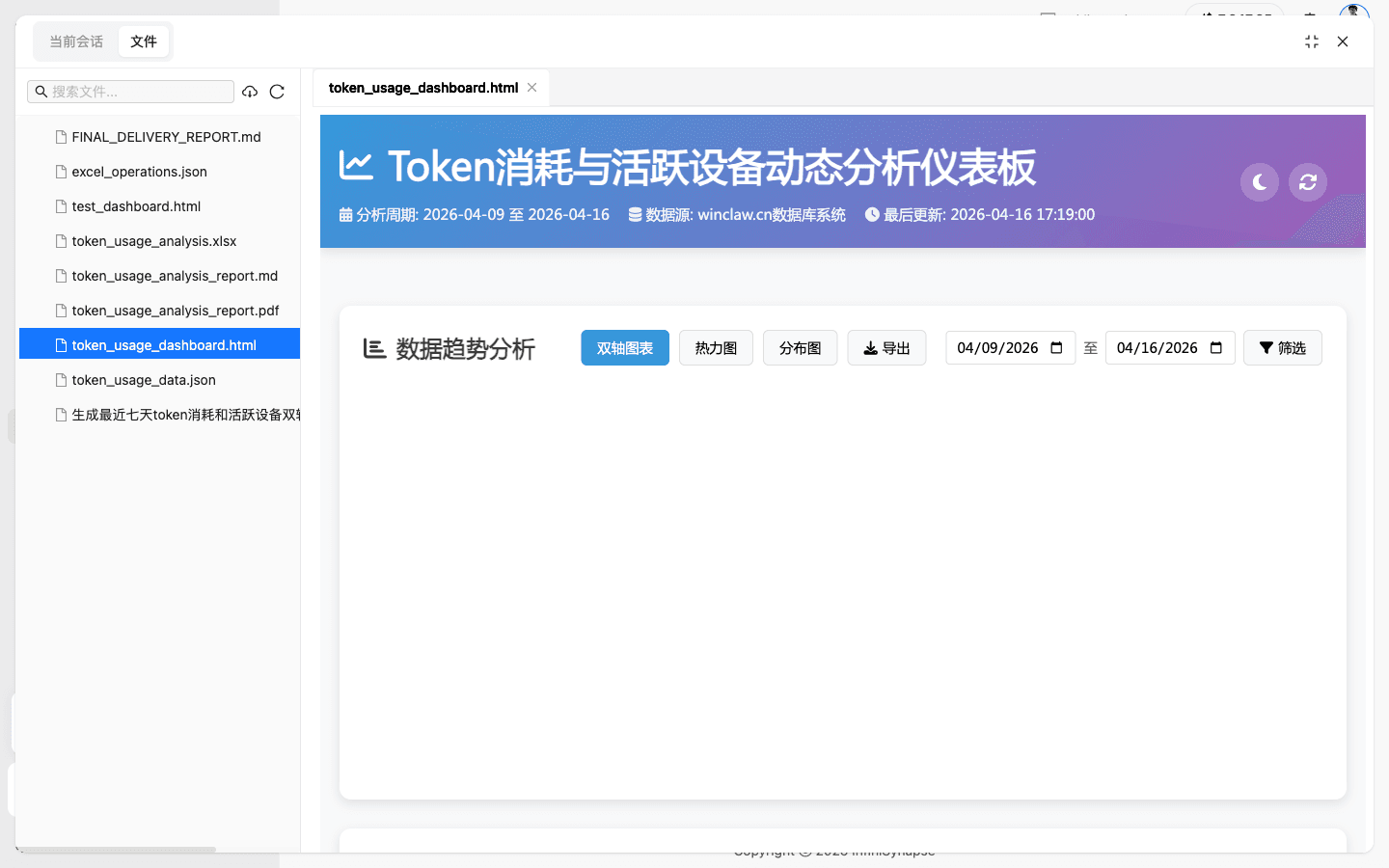Switch to the 当前会话 tab
Screen dimensions: 1389x868
click(x=76, y=41)
